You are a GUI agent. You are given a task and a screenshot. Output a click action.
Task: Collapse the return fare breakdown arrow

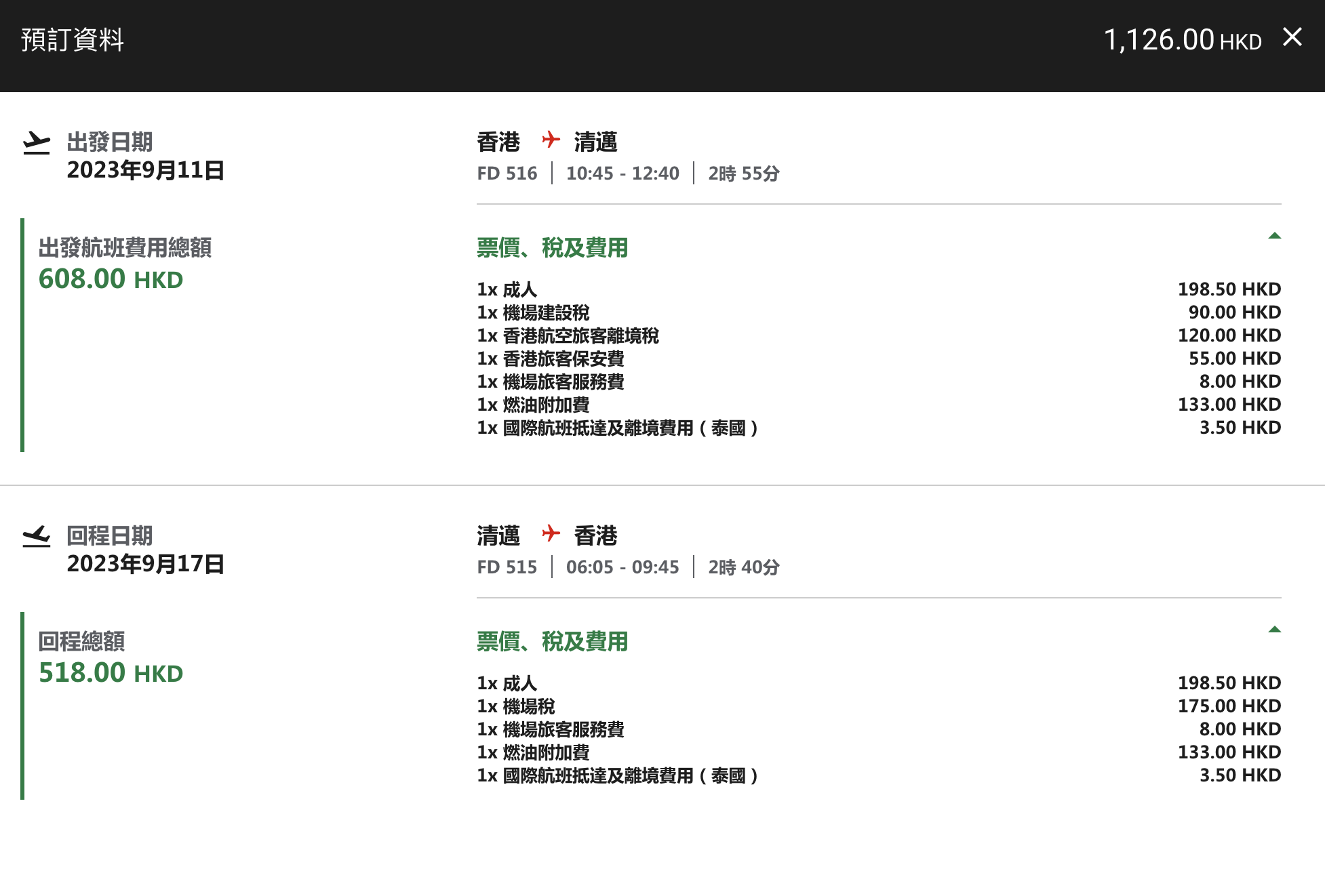[x=1274, y=630]
